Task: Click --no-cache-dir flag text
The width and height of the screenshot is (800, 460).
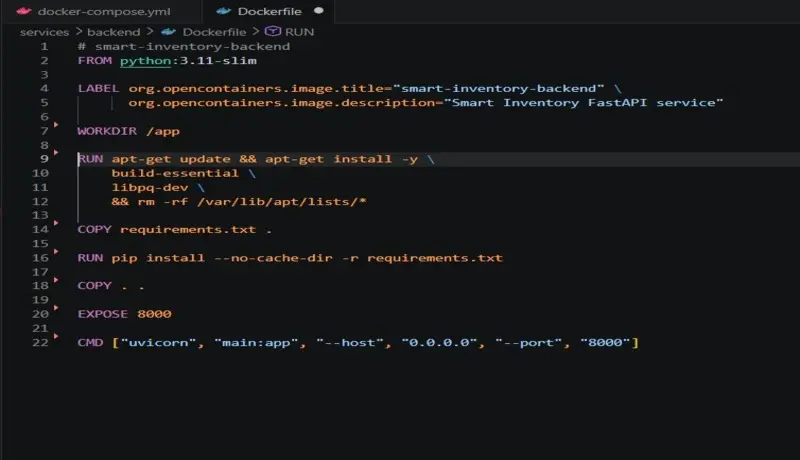Action: pyautogui.click(x=273, y=258)
